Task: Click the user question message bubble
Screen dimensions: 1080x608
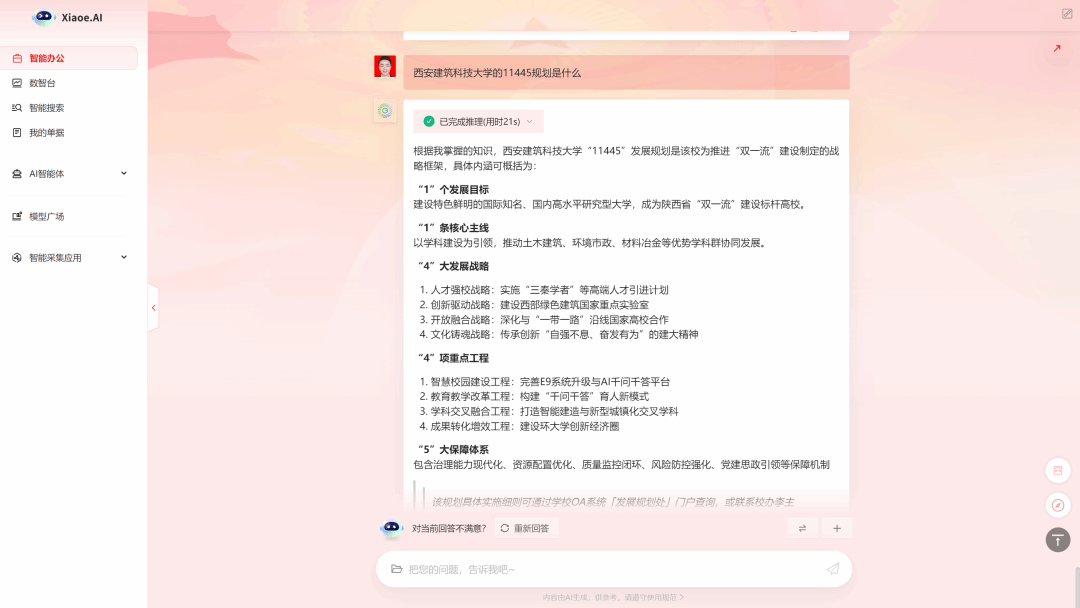Action: tap(626, 72)
